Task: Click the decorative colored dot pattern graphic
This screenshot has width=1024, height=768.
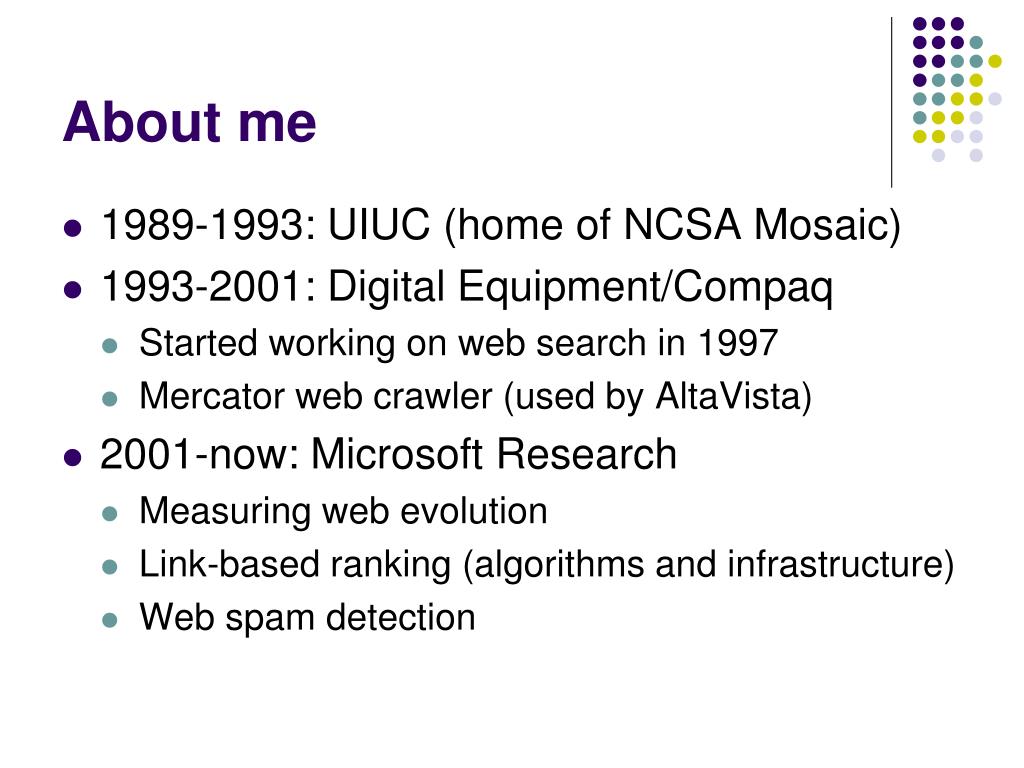Action: 957,89
